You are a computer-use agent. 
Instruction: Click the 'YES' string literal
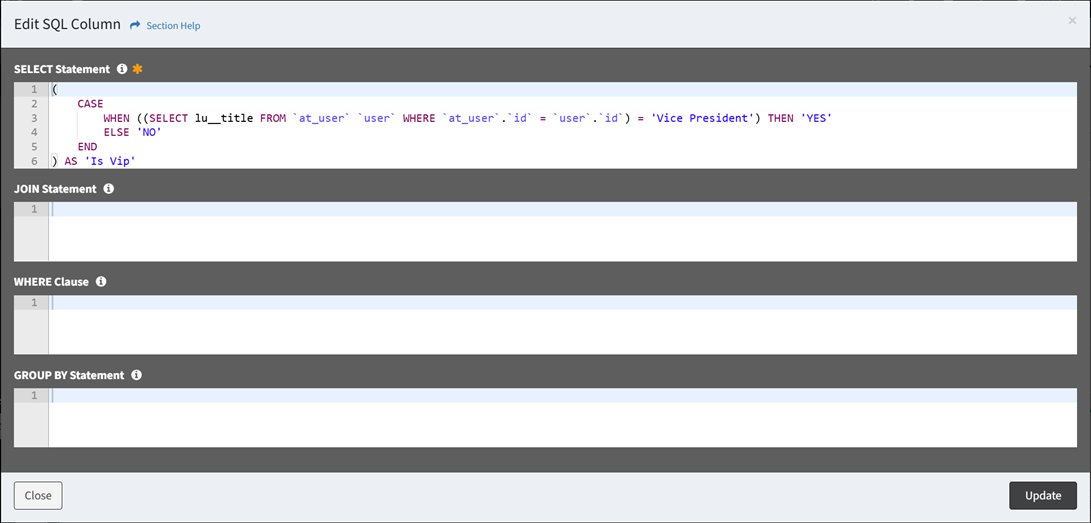point(816,118)
